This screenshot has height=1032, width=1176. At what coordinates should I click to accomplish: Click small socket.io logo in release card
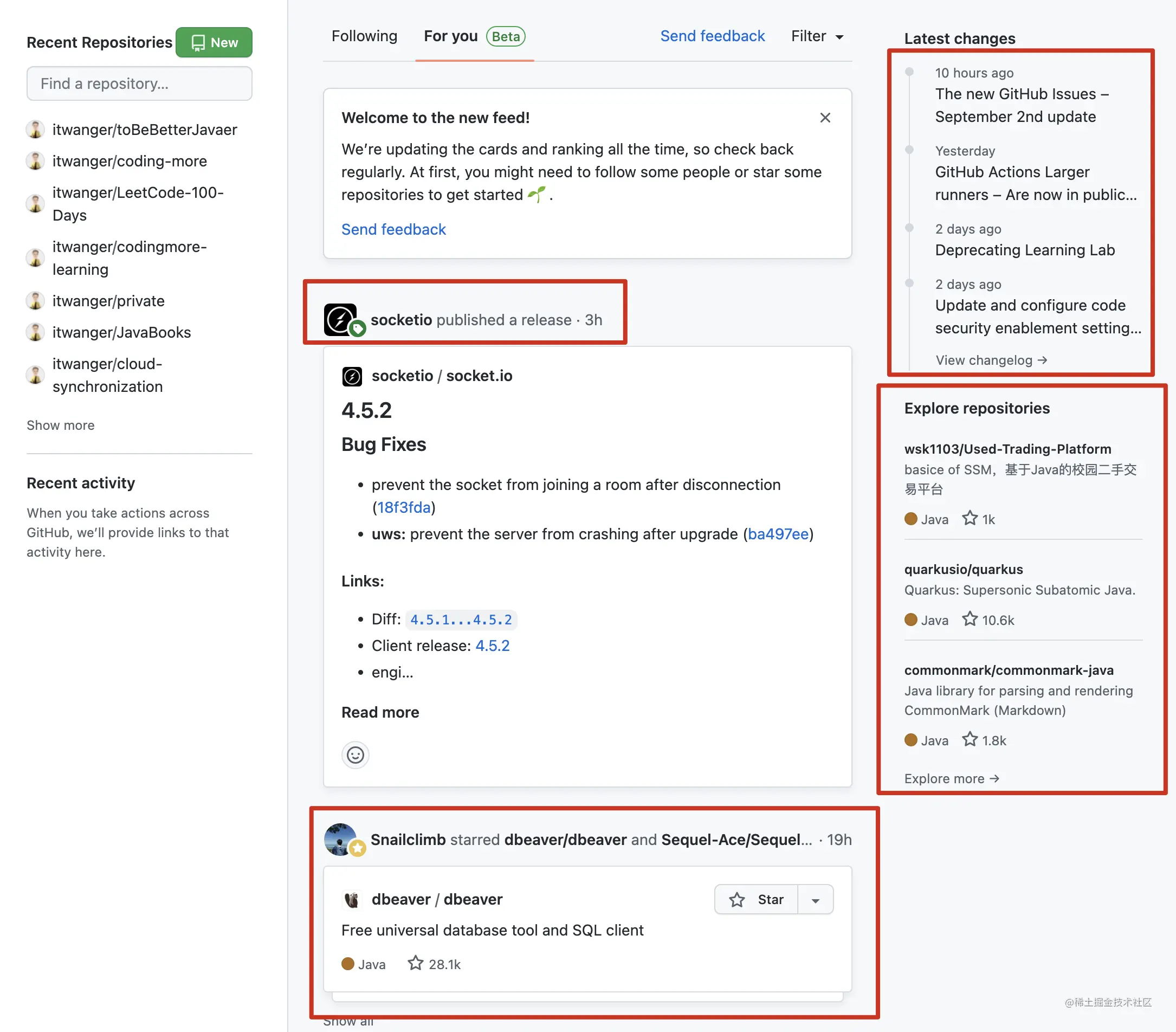tap(352, 376)
